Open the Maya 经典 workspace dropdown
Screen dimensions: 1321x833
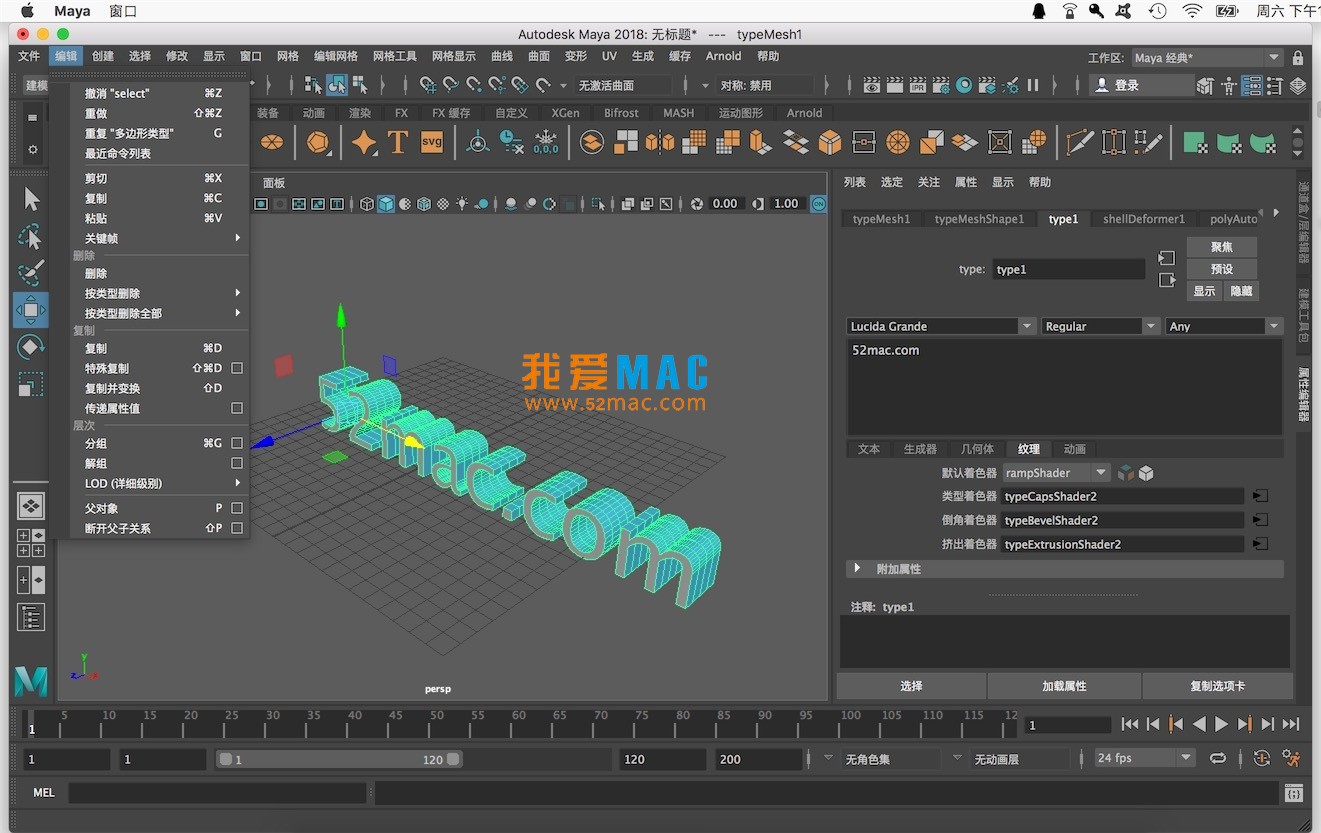(1207, 57)
